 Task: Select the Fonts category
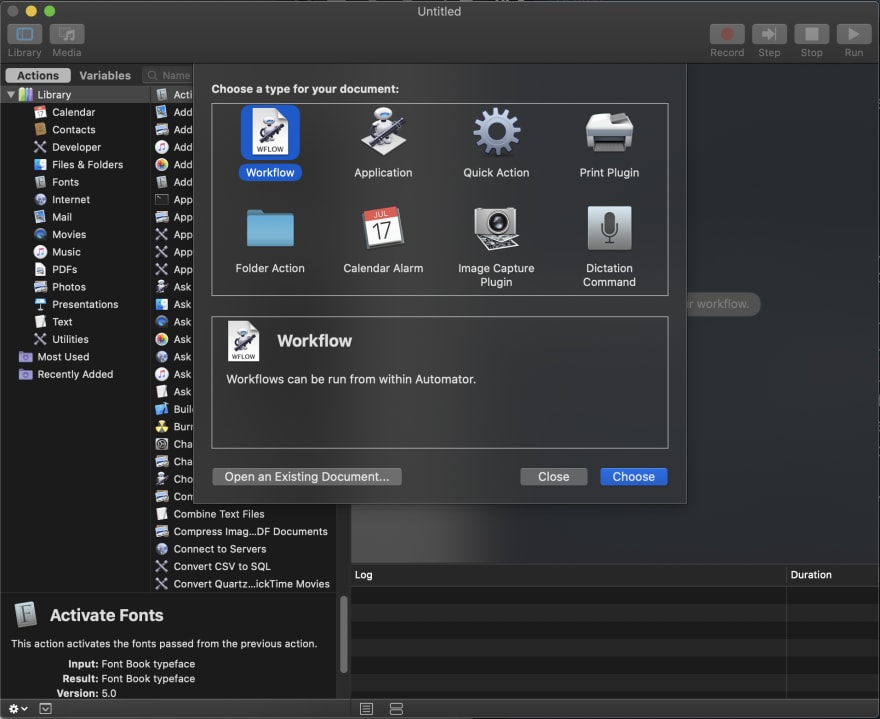coord(65,182)
